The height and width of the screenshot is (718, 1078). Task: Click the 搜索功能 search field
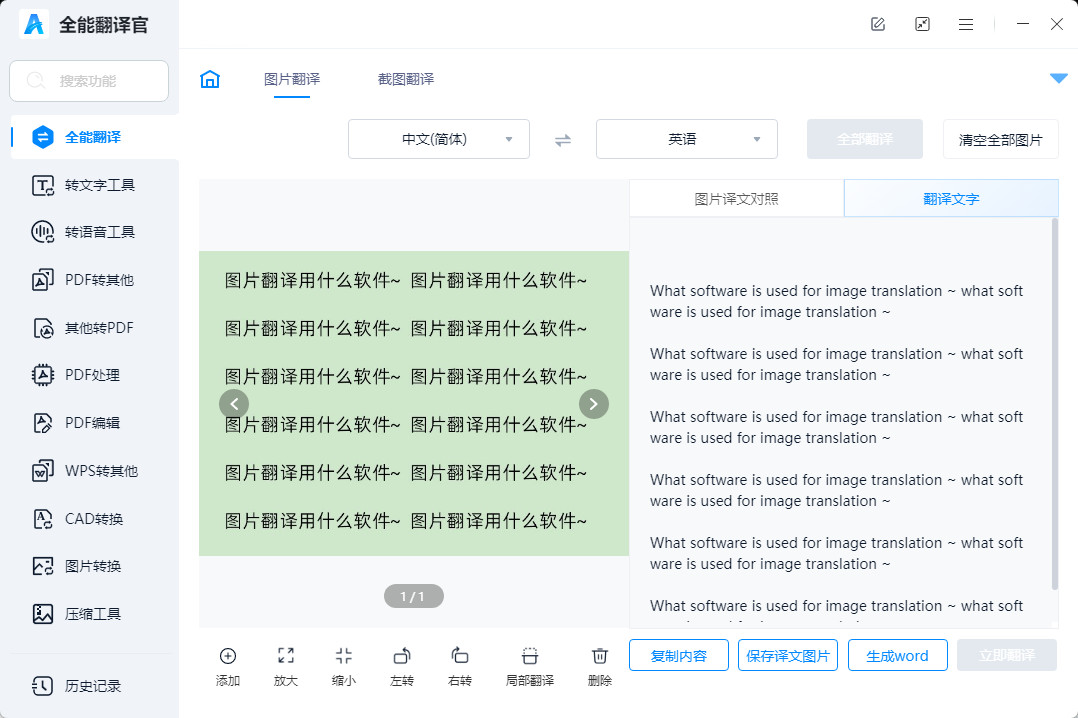(x=89, y=81)
